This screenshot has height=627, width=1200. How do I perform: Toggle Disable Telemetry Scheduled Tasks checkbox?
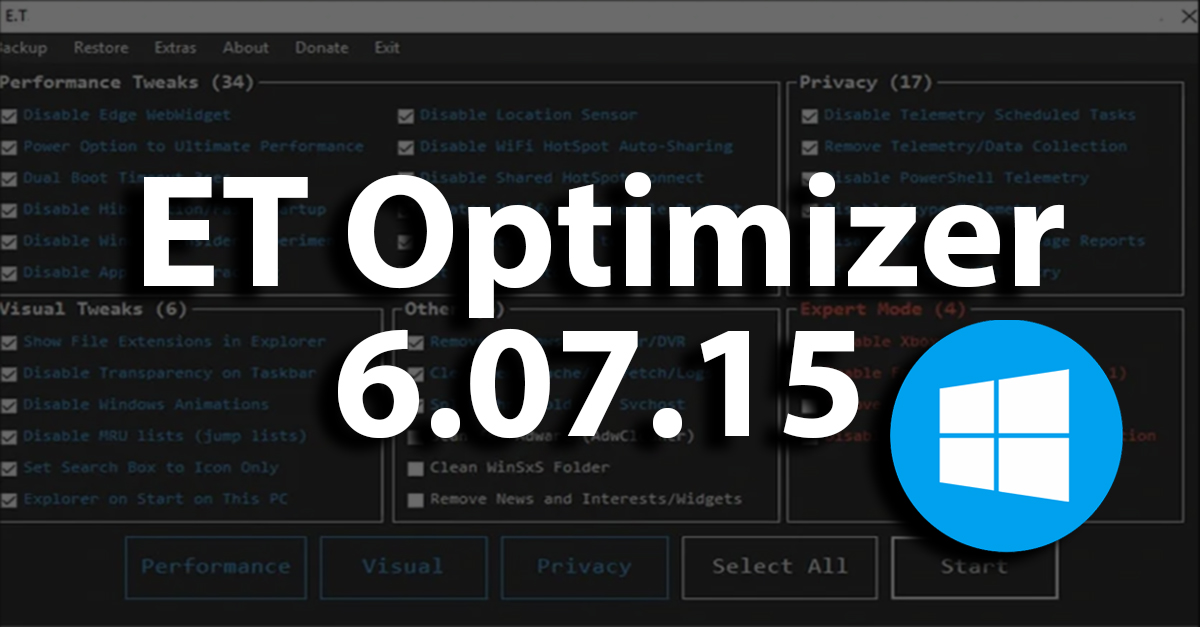coord(810,116)
